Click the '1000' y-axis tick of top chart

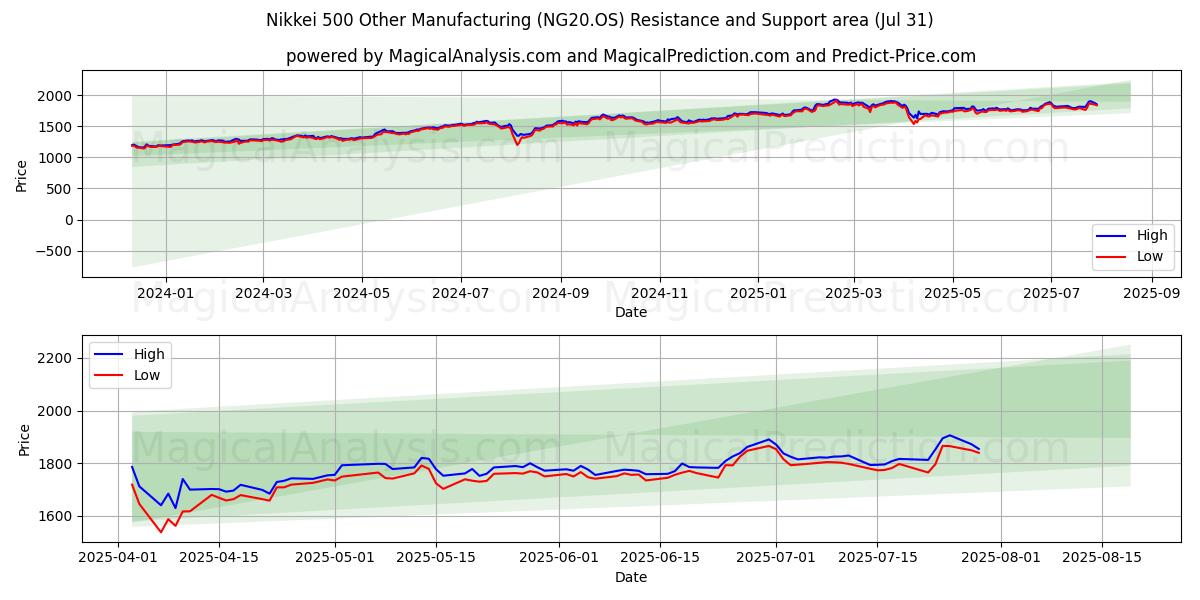point(57,158)
